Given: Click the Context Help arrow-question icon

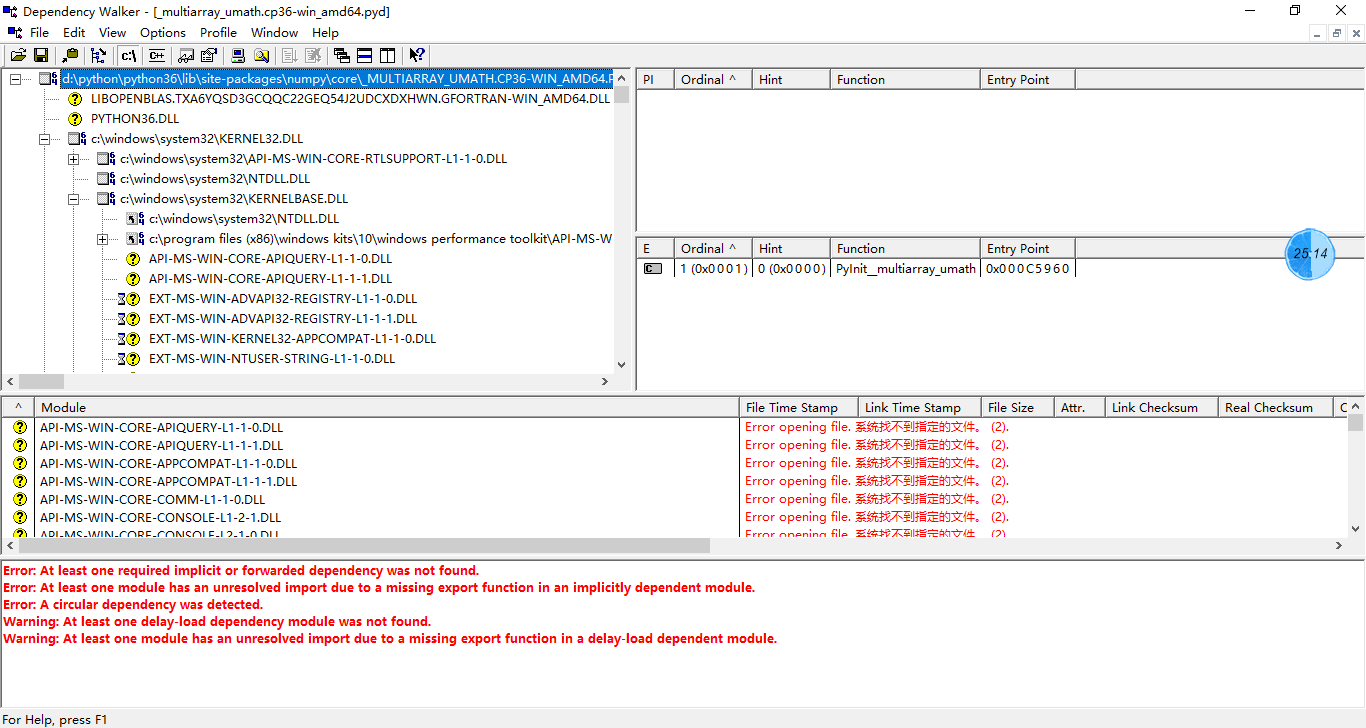Looking at the screenshot, I should [x=417, y=56].
